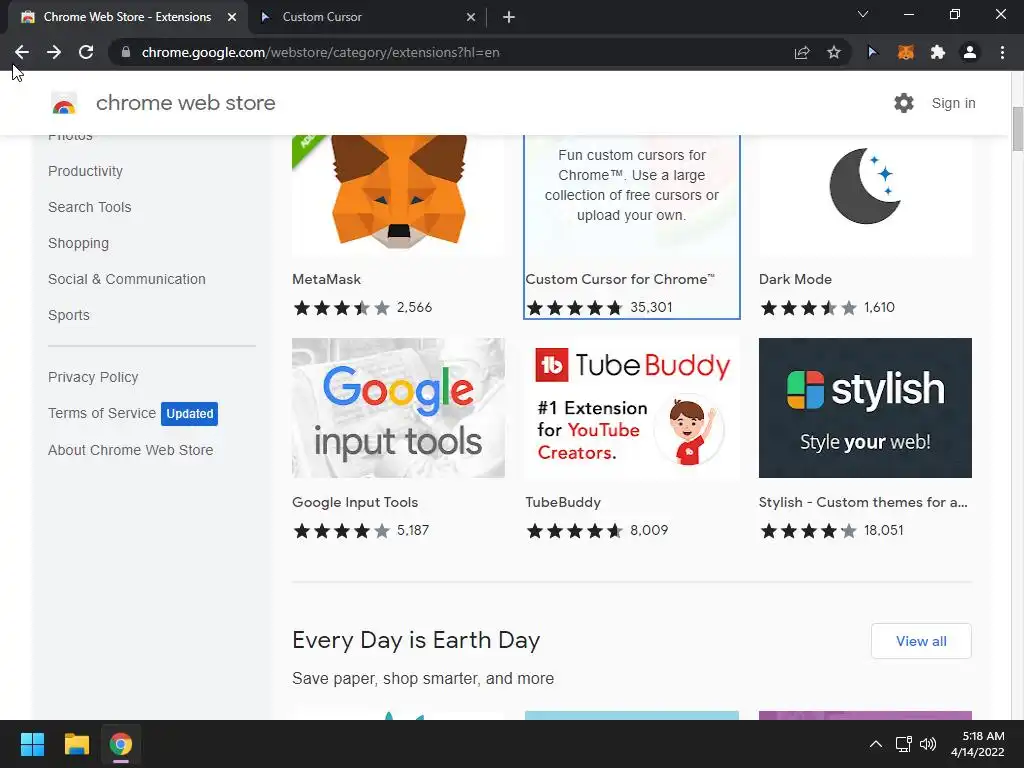Open the tab search chevron
The image size is (1024, 768).
pyautogui.click(x=863, y=14)
